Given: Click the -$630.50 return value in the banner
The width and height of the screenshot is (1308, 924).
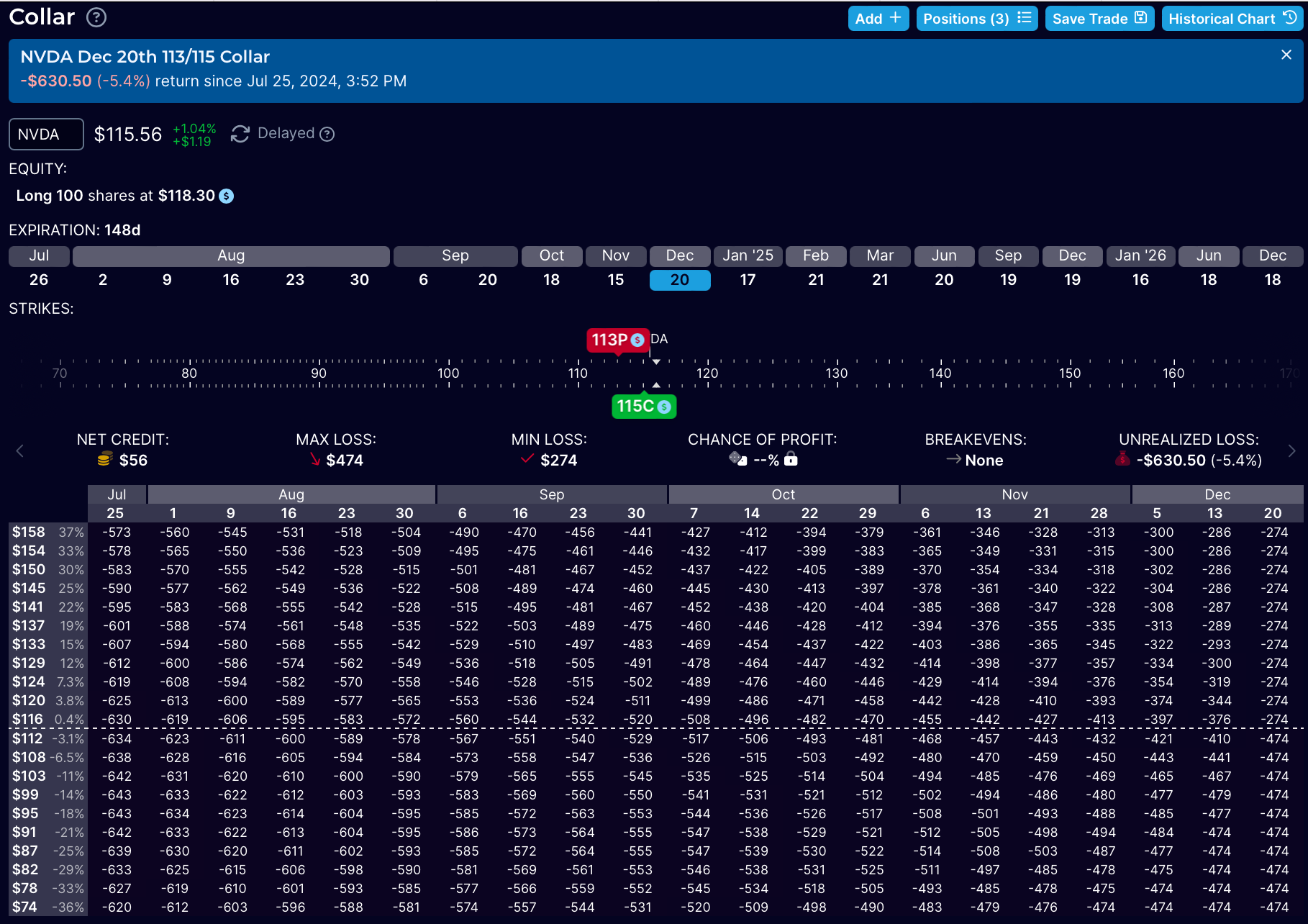Looking at the screenshot, I should (x=56, y=81).
